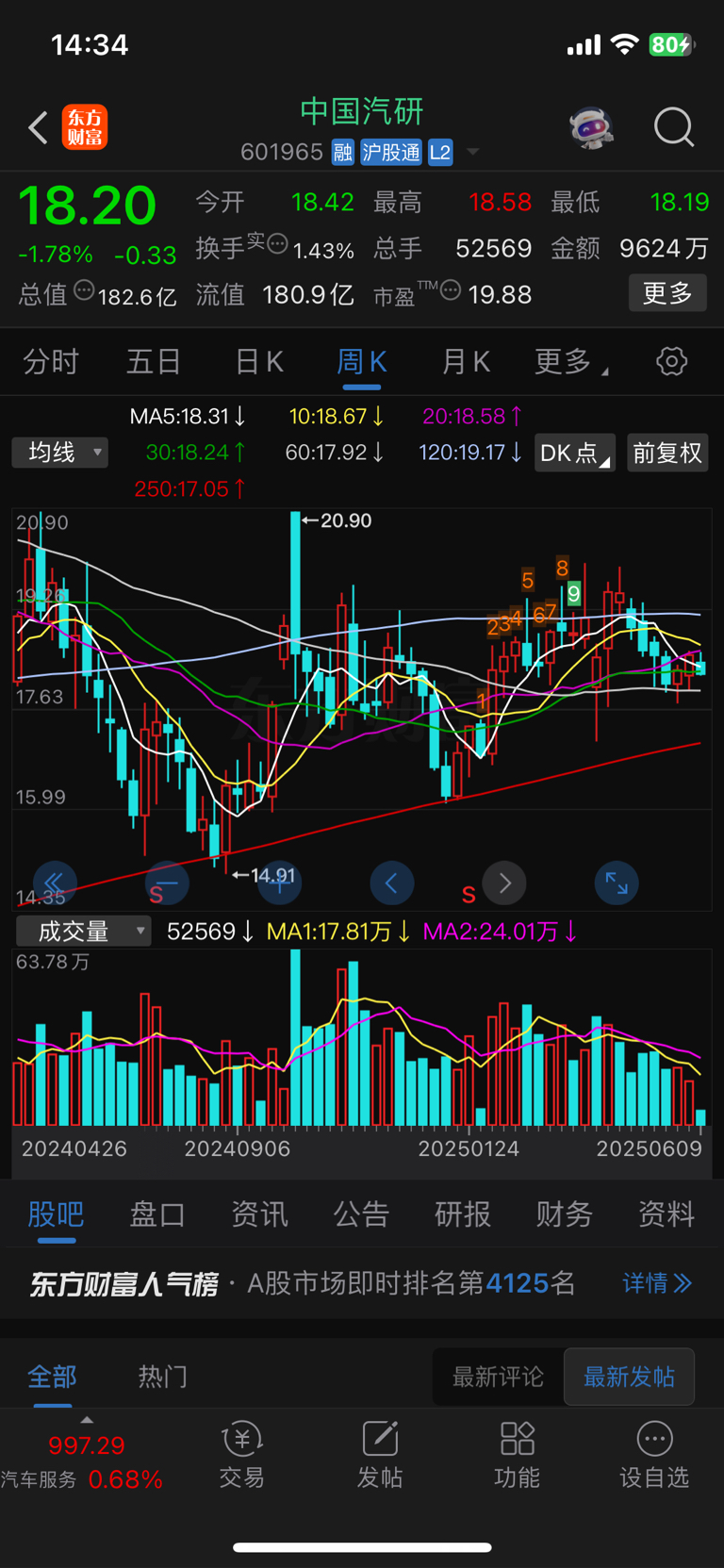Image resolution: width=724 pixels, height=1568 pixels.
Task: Open the 资讯 tab
Action: 259,1213
